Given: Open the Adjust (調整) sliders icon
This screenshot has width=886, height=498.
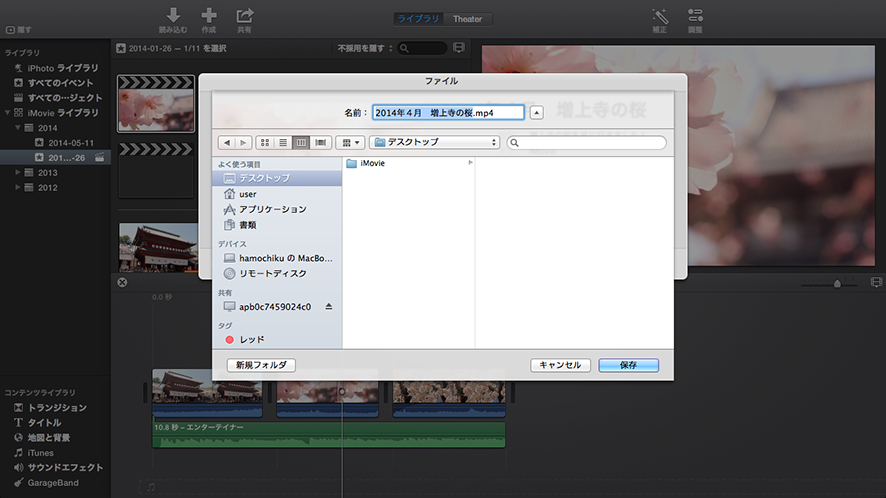Looking at the screenshot, I should (x=695, y=15).
